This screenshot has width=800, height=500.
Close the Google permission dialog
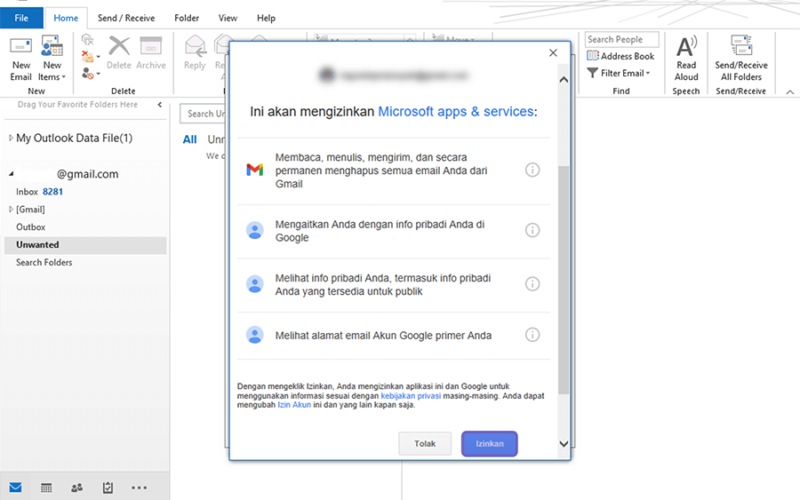click(x=553, y=53)
